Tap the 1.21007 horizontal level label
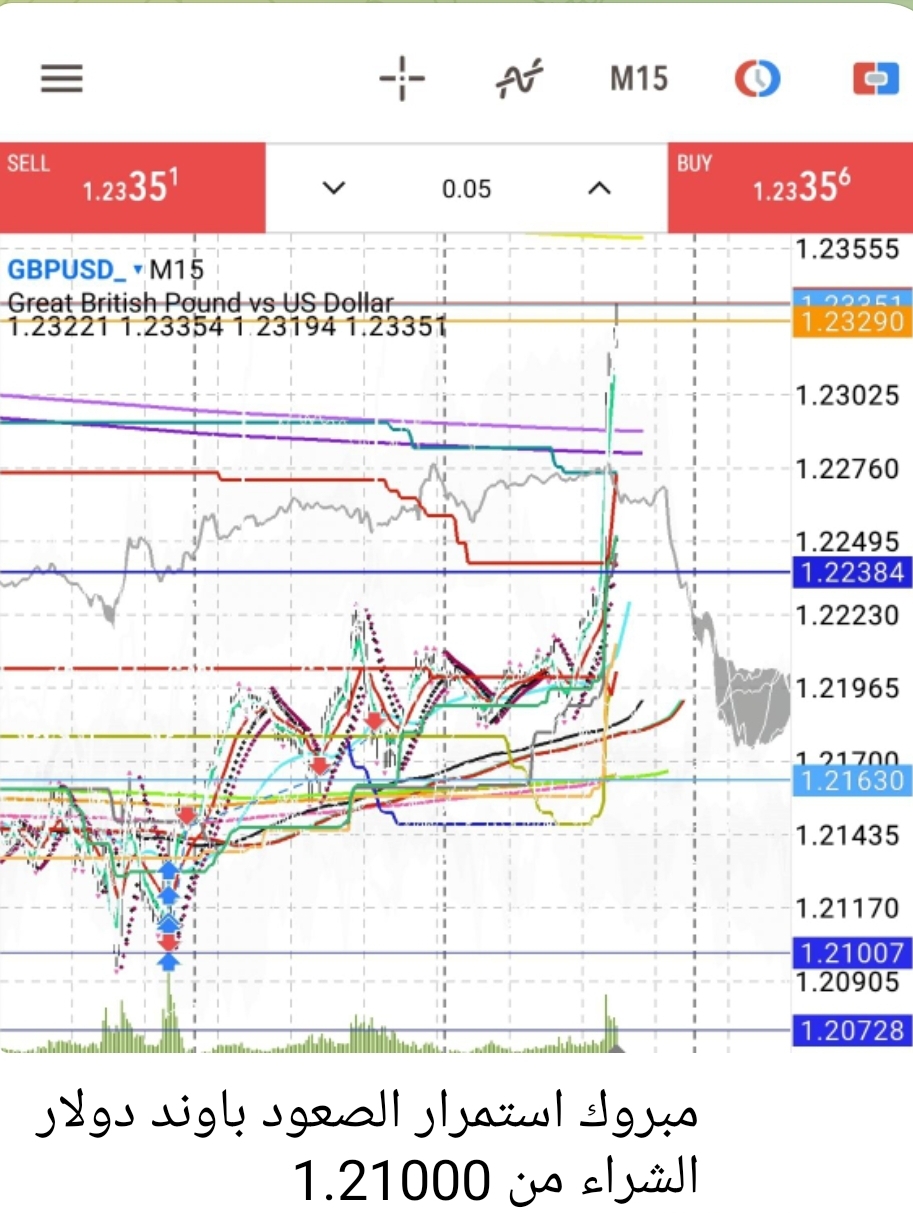913x1213 pixels. tap(850, 953)
